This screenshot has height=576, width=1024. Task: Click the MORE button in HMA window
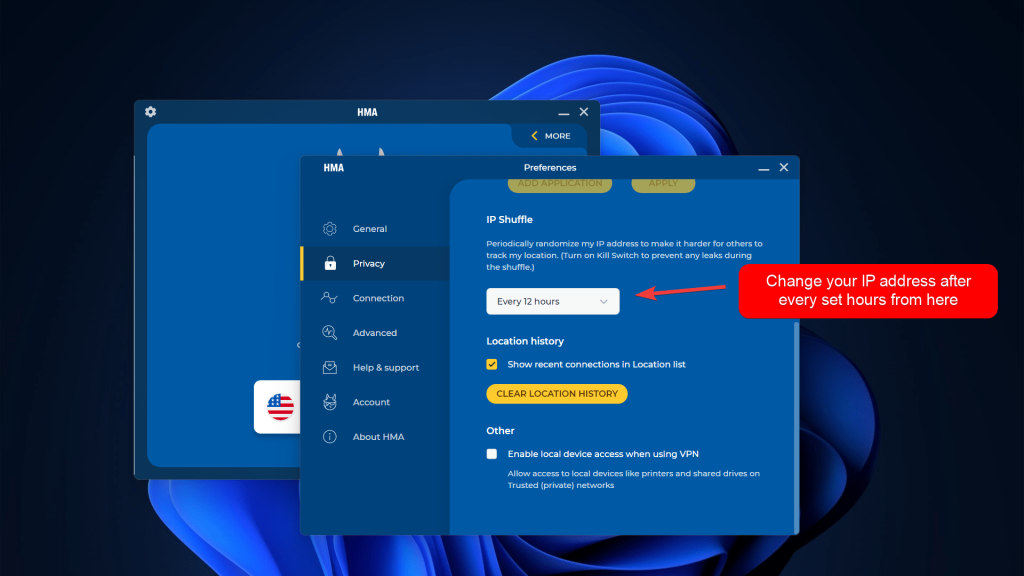pyautogui.click(x=551, y=136)
